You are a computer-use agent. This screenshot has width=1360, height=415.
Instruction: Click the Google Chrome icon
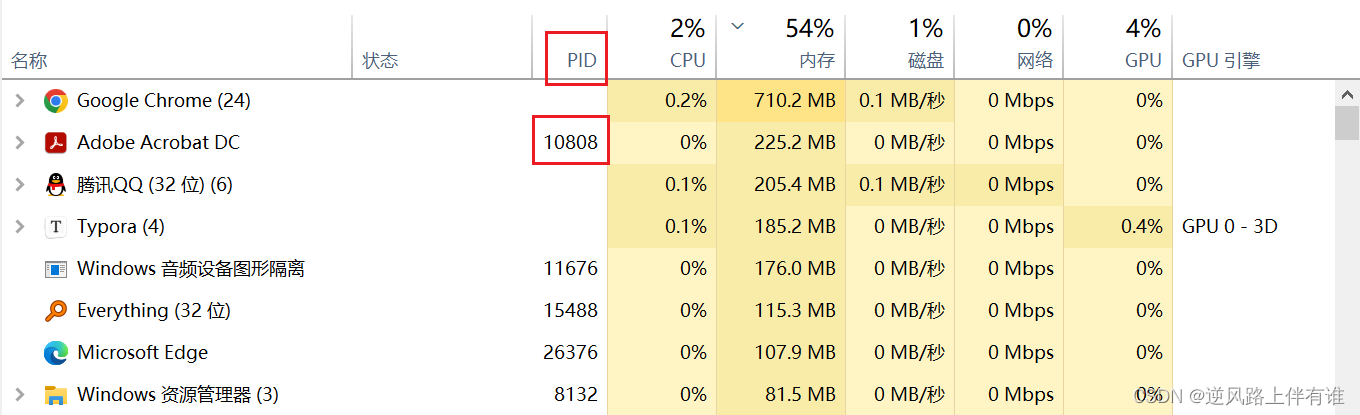[55, 101]
